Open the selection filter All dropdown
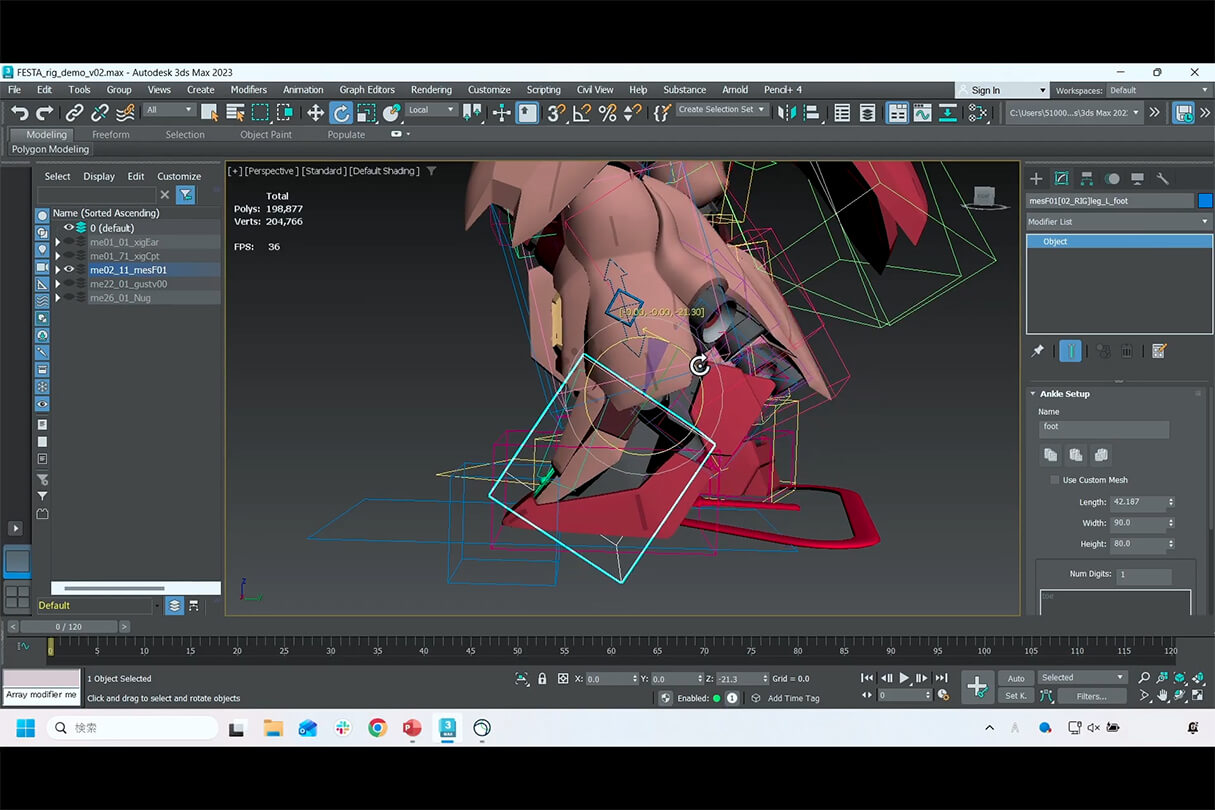 [169, 110]
